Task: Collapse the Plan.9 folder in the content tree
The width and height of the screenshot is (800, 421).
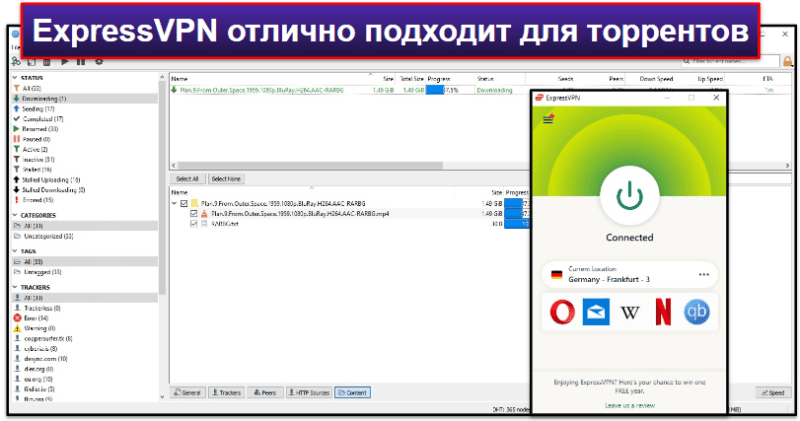Action: point(174,203)
